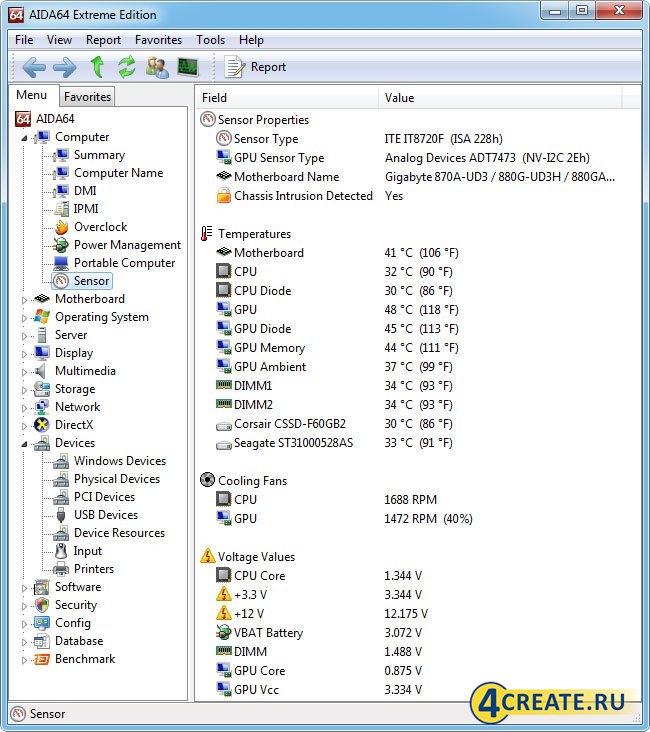Screen dimensions: 650x732
Task: Expand the Motherboard tree node
Action: pyautogui.click(x=24, y=300)
